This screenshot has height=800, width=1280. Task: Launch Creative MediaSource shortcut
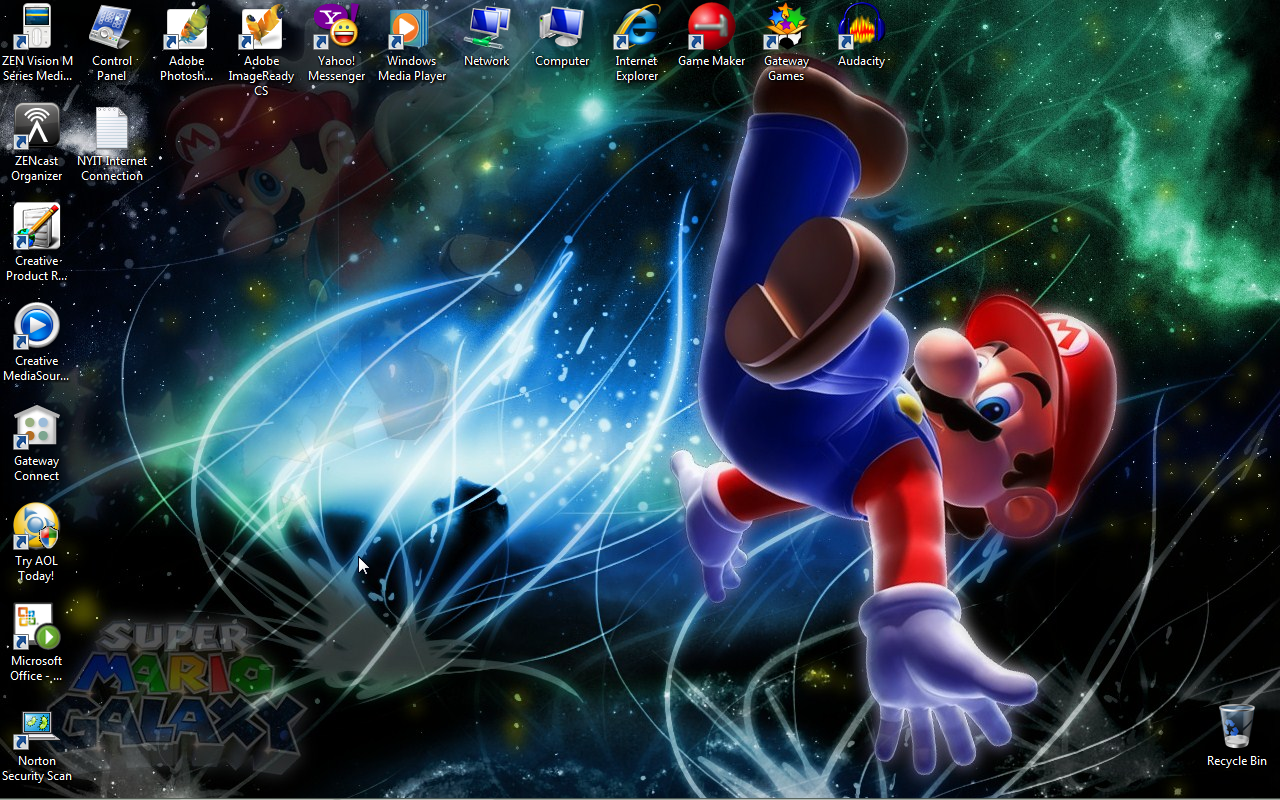pyautogui.click(x=37, y=327)
